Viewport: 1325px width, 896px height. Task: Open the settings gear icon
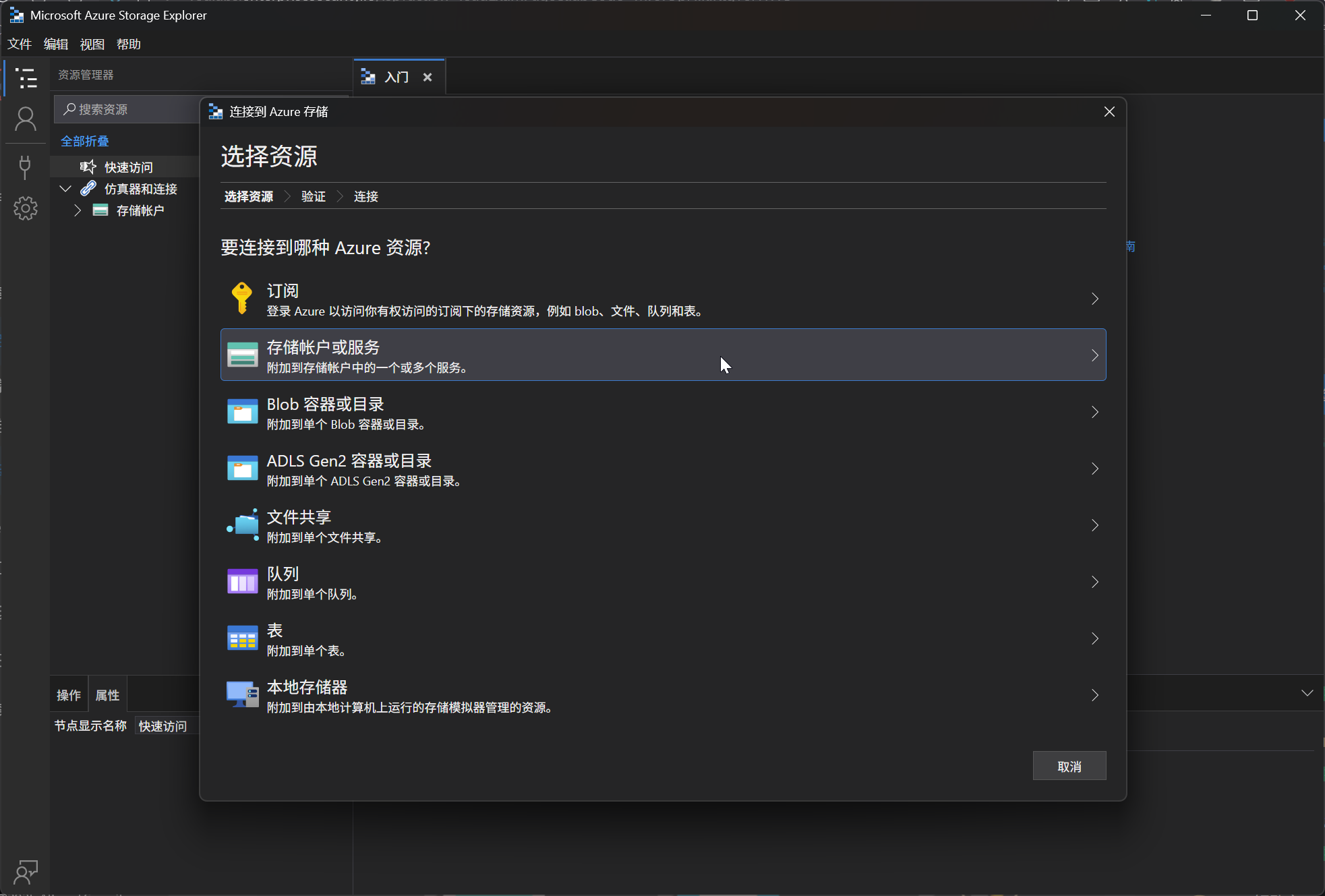click(26, 208)
